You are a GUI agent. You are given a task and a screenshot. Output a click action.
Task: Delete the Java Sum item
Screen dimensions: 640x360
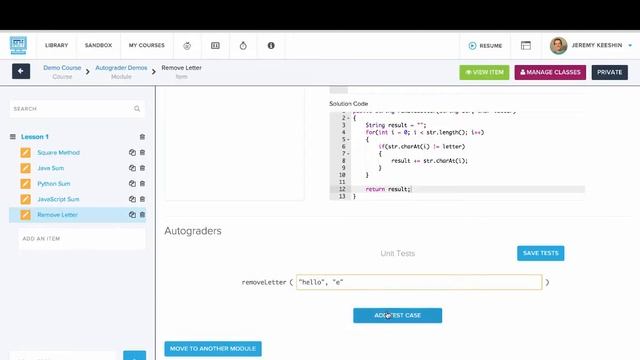point(142,168)
